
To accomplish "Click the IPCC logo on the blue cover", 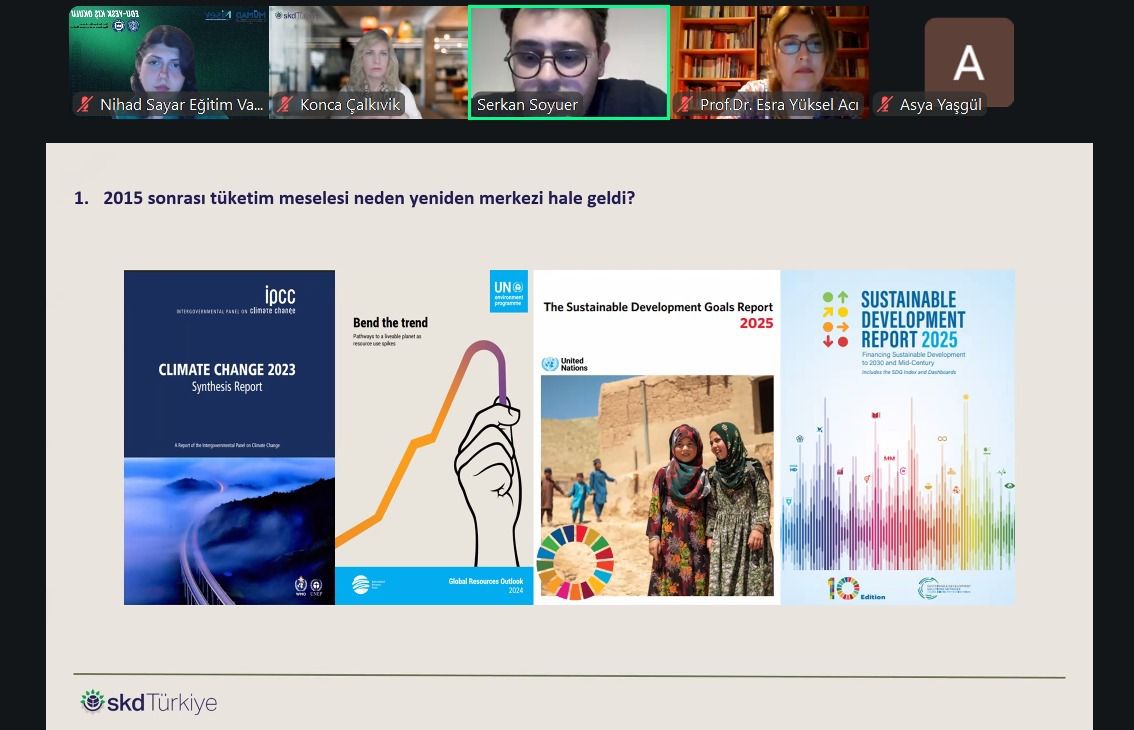I will point(280,296).
